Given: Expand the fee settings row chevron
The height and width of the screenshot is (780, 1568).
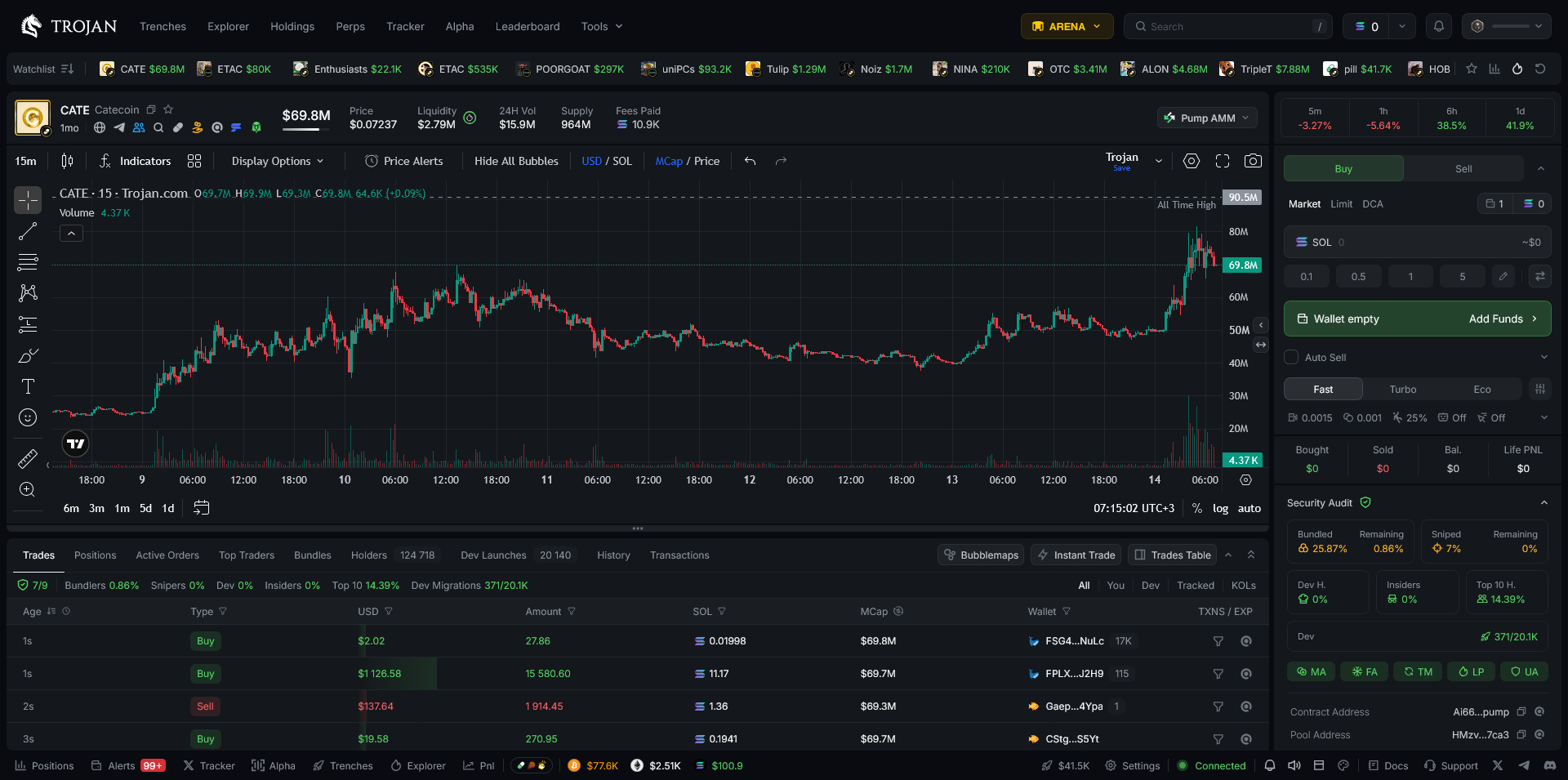Looking at the screenshot, I should 1543,417.
